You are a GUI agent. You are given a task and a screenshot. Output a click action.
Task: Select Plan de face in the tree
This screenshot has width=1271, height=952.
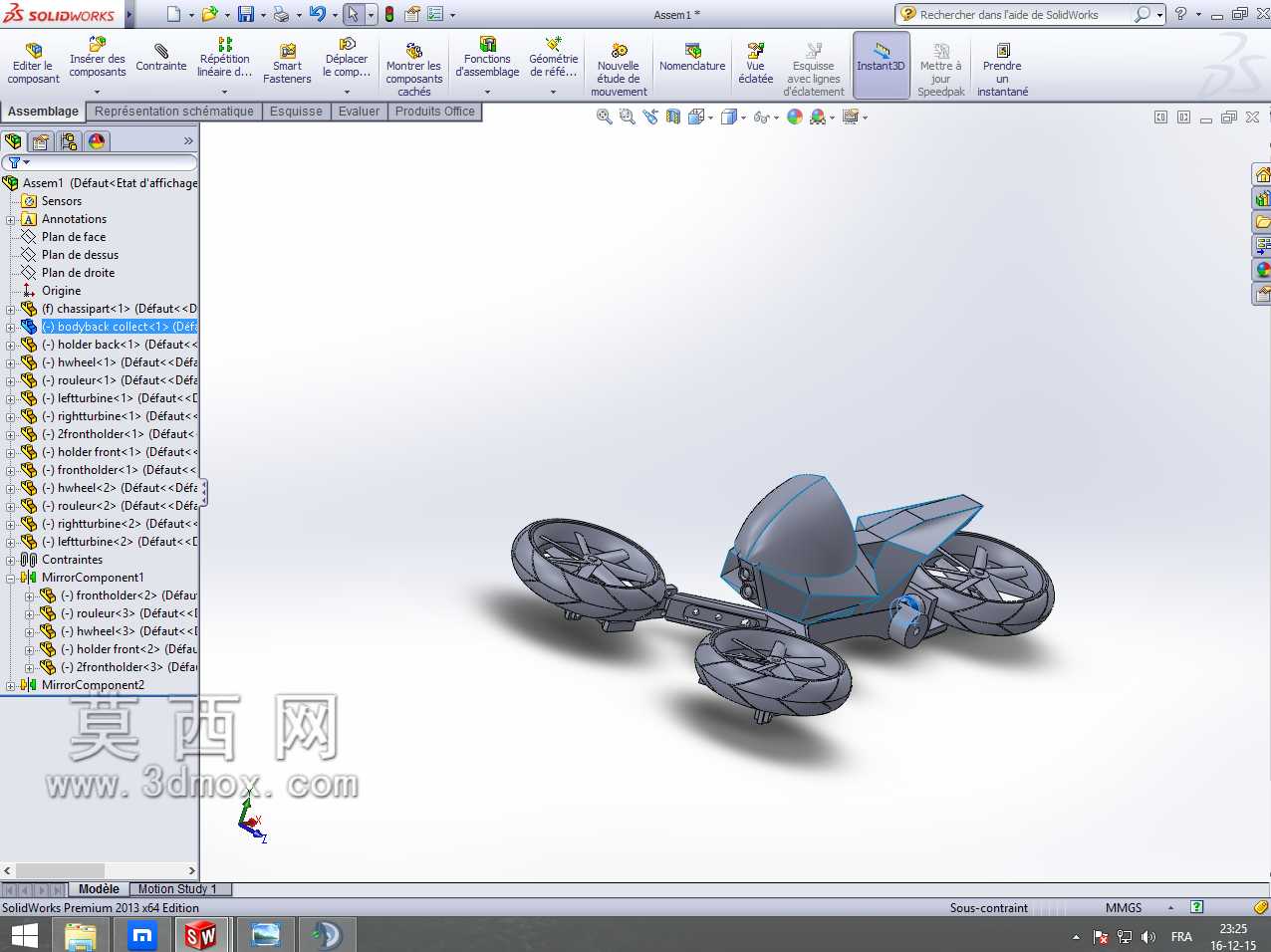pyautogui.click(x=74, y=237)
